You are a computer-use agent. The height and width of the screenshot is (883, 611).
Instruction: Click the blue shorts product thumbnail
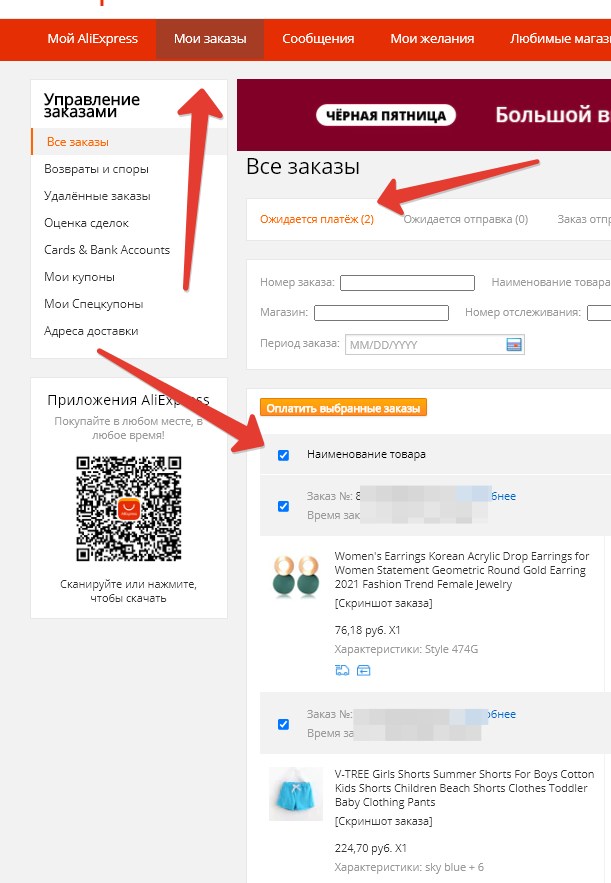[296, 793]
